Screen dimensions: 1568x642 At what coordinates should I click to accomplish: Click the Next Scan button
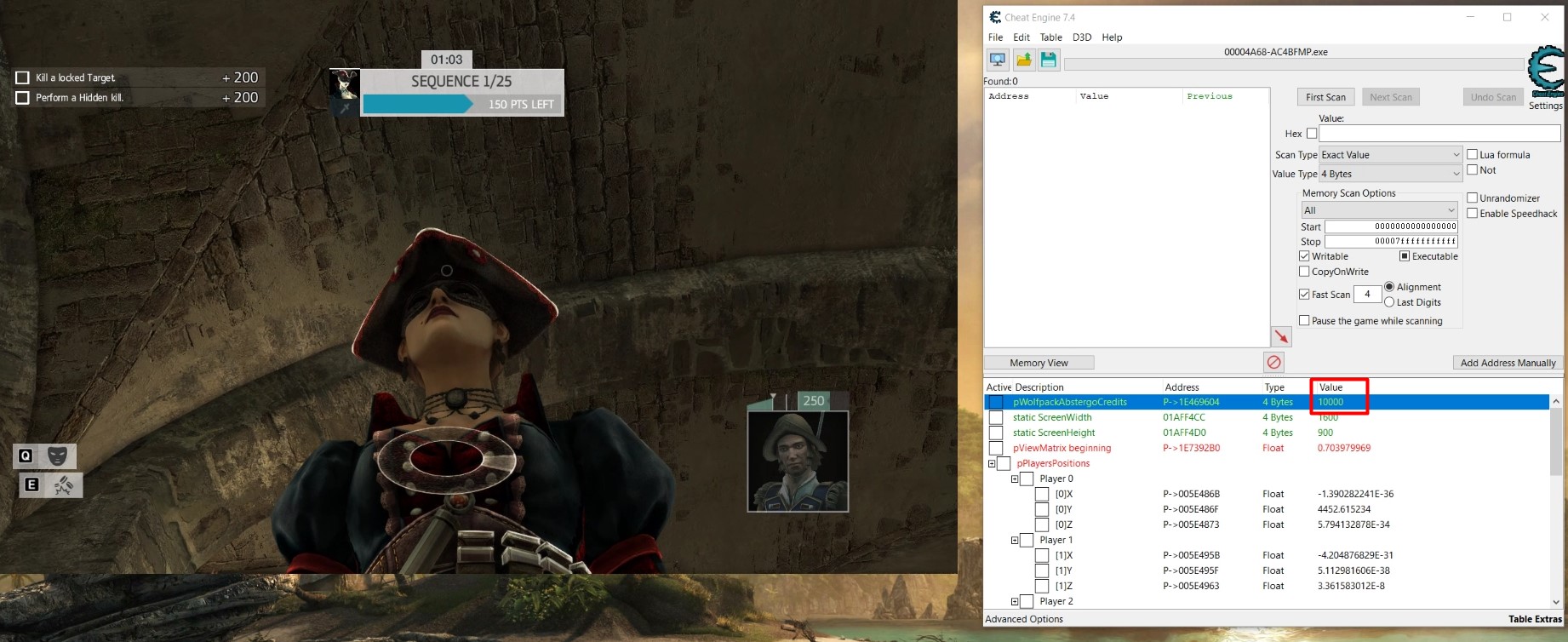pyautogui.click(x=1391, y=97)
